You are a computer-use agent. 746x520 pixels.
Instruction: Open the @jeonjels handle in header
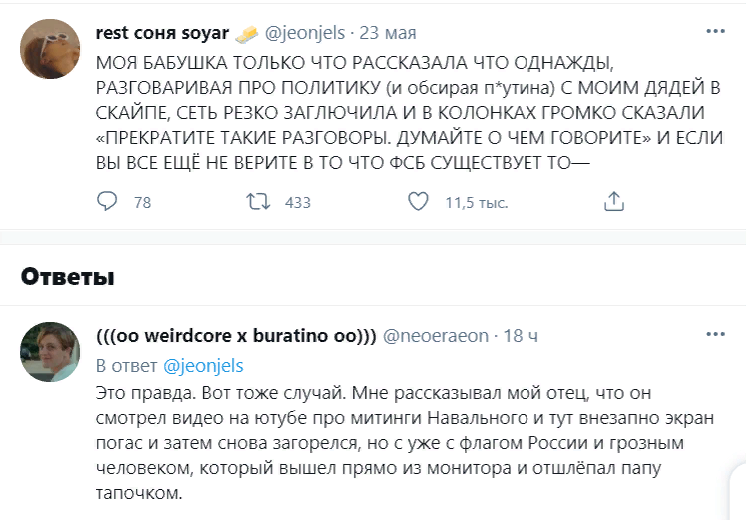click(305, 33)
